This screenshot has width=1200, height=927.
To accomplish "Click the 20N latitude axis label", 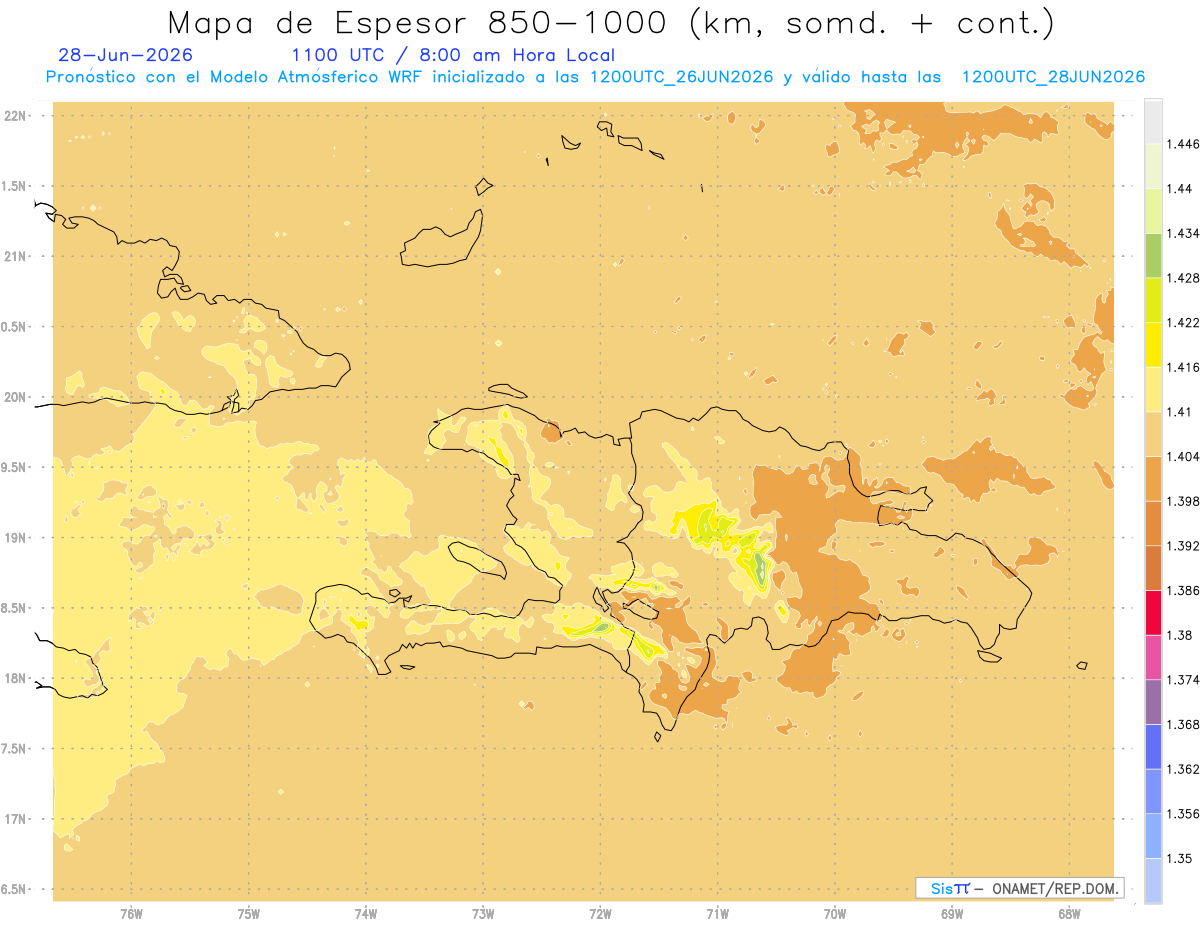I will point(15,397).
